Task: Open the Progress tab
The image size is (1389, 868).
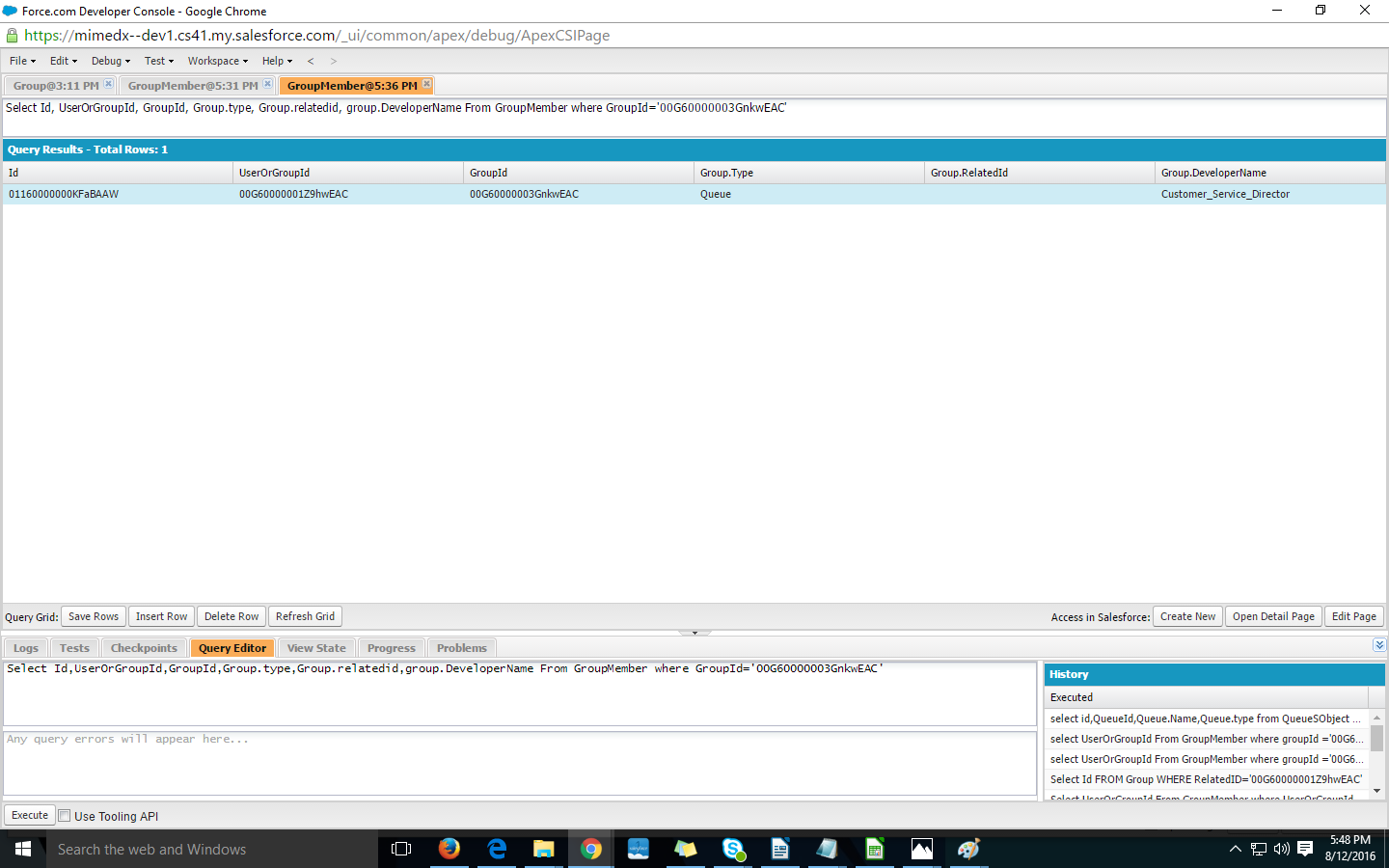Action: point(391,648)
